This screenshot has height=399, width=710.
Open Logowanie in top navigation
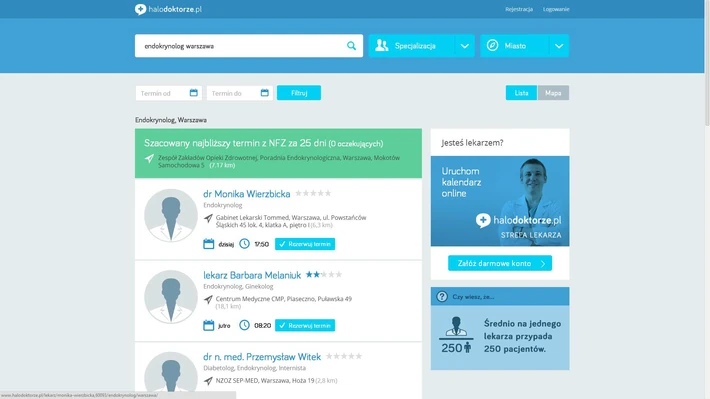point(556,9)
